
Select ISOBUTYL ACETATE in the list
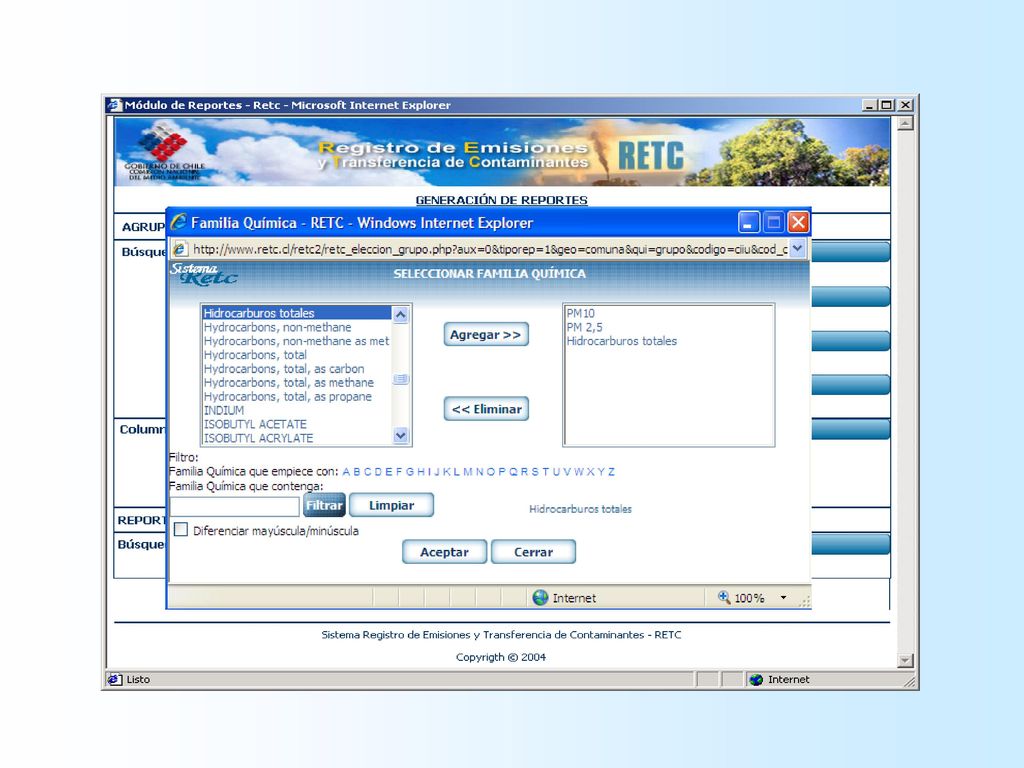[296, 424]
